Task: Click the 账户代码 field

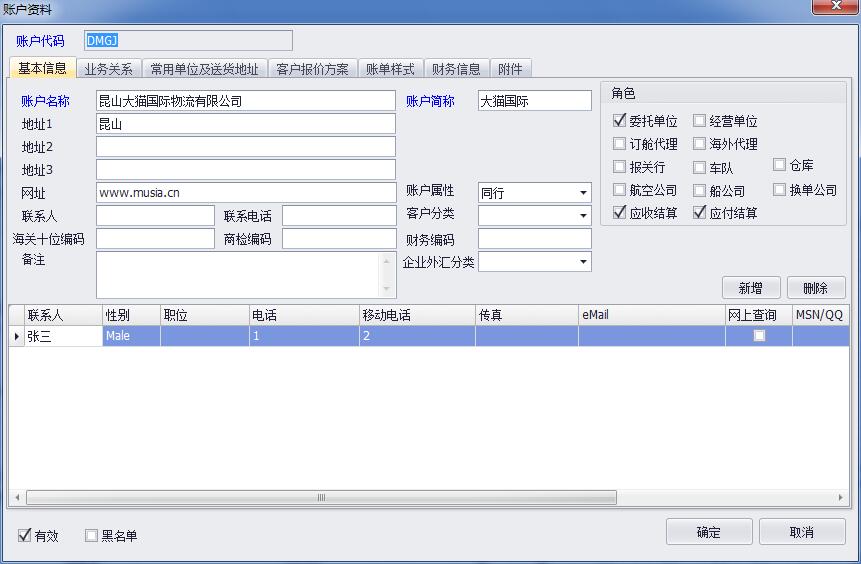Action: (188, 41)
